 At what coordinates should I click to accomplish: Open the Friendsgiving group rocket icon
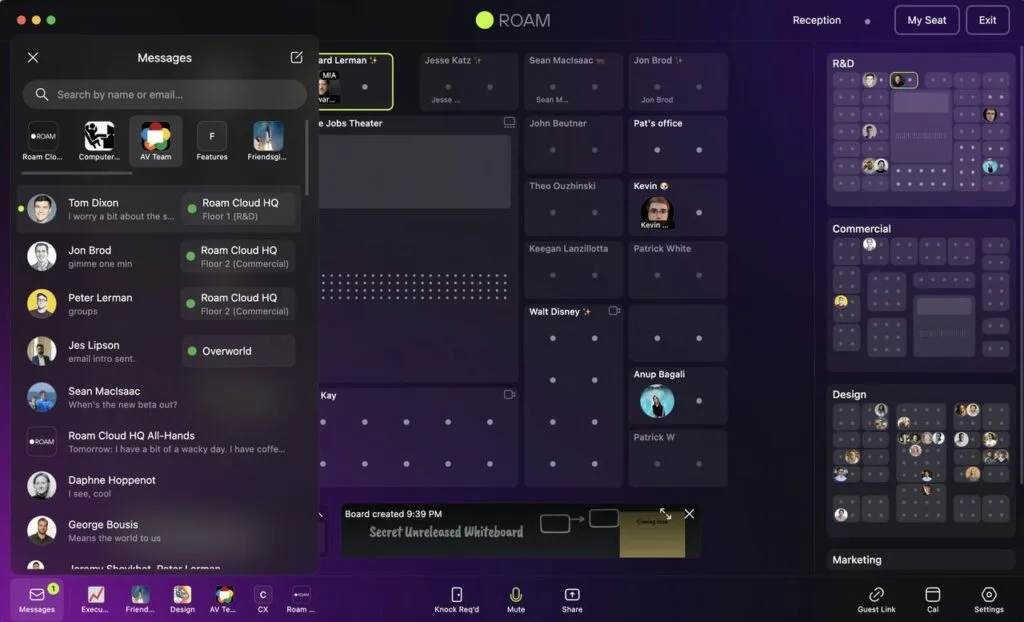[x=268, y=140]
